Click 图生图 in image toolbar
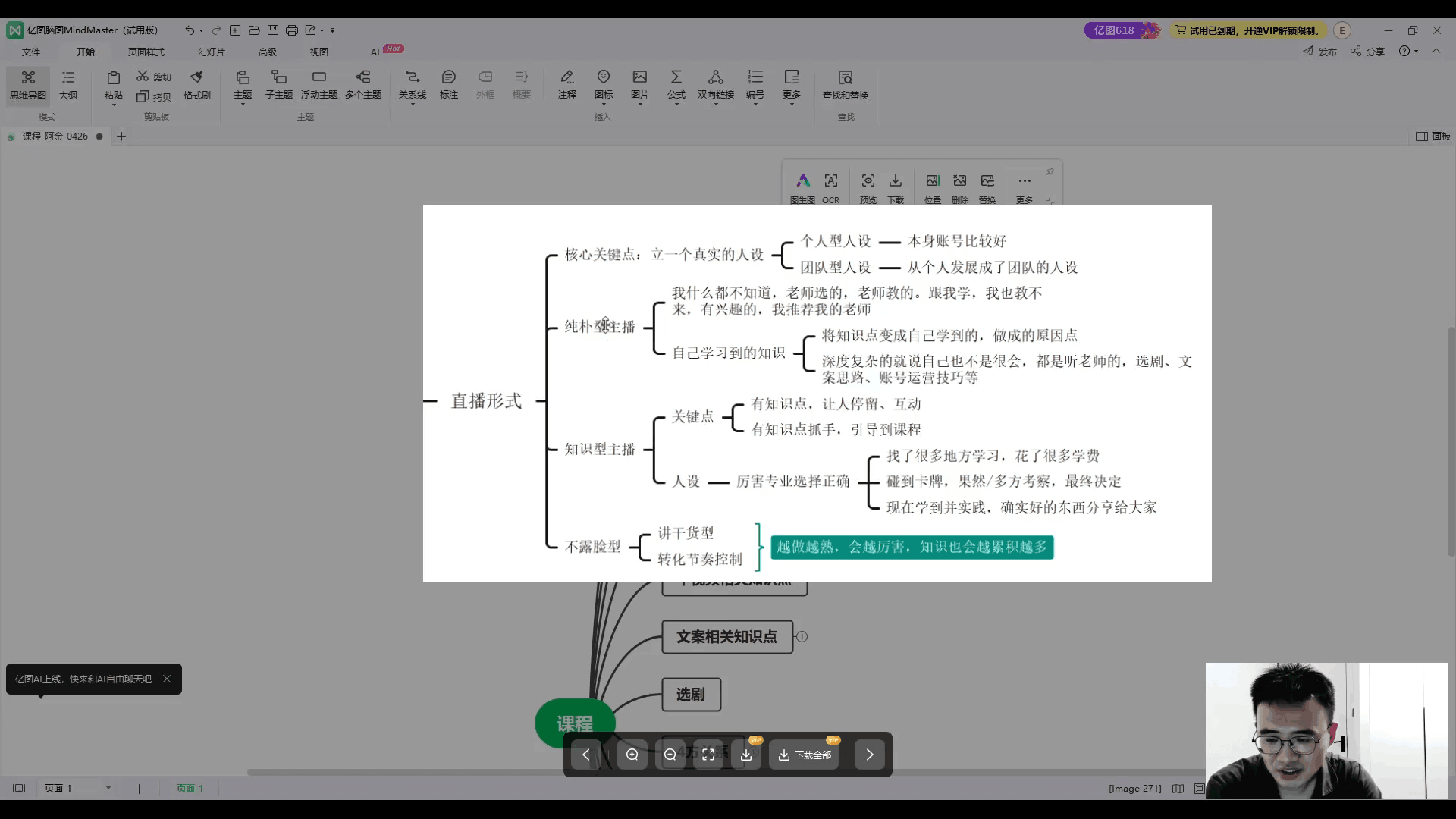 (802, 189)
